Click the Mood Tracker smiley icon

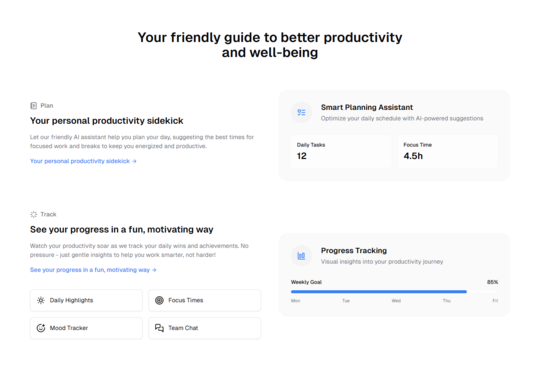41,328
